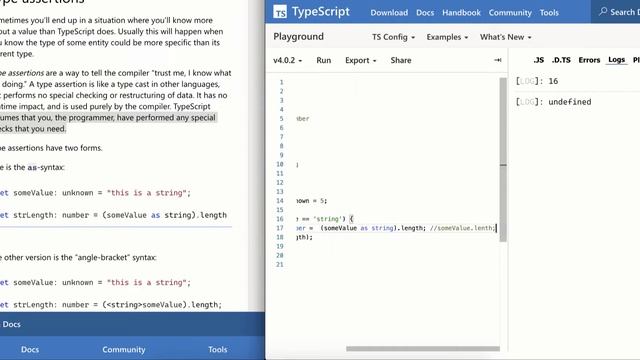640x360 pixels.
Task: Click line number 17 in the editor
Action: coord(280,228)
